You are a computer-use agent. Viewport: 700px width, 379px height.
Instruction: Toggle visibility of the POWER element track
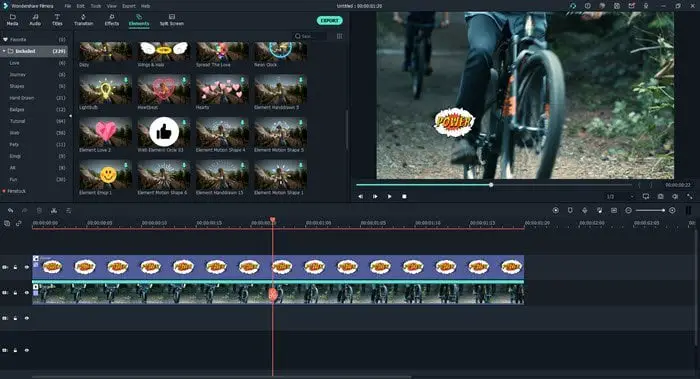(x=27, y=267)
